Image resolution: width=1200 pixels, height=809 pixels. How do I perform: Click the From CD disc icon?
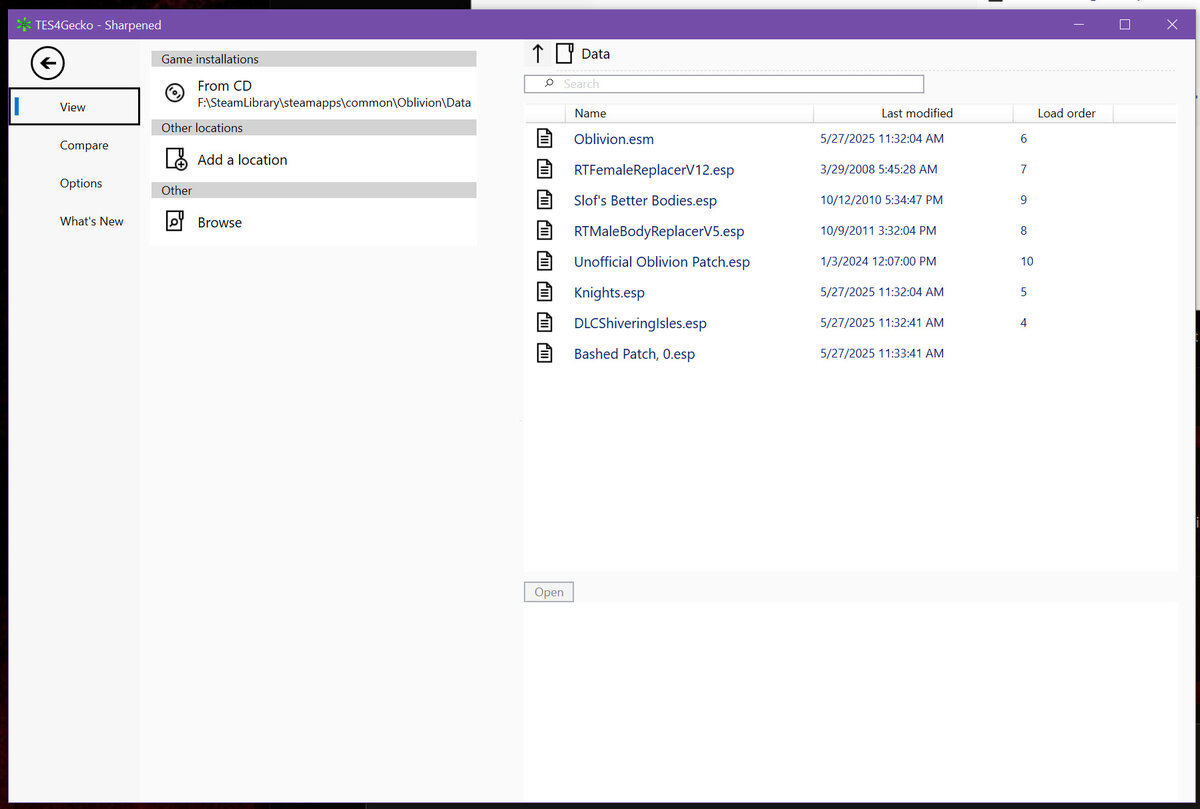(x=175, y=93)
